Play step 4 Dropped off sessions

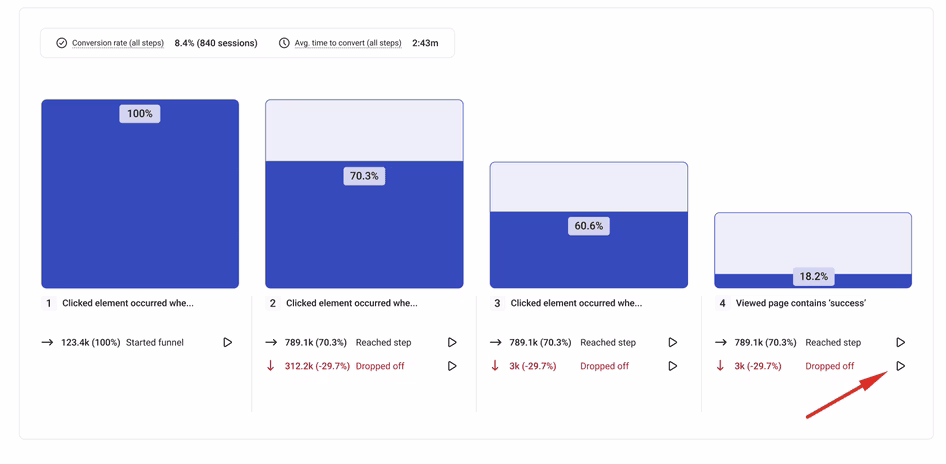(x=901, y=366)
